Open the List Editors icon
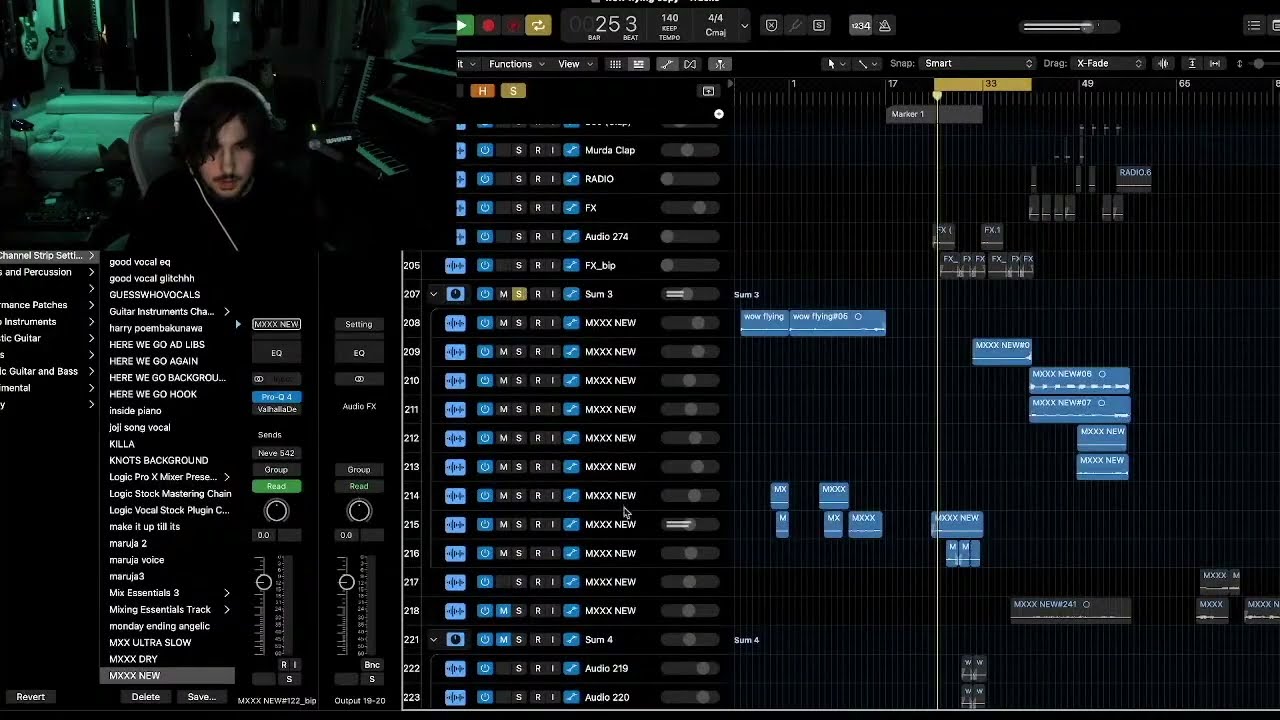 [1254, 26]
